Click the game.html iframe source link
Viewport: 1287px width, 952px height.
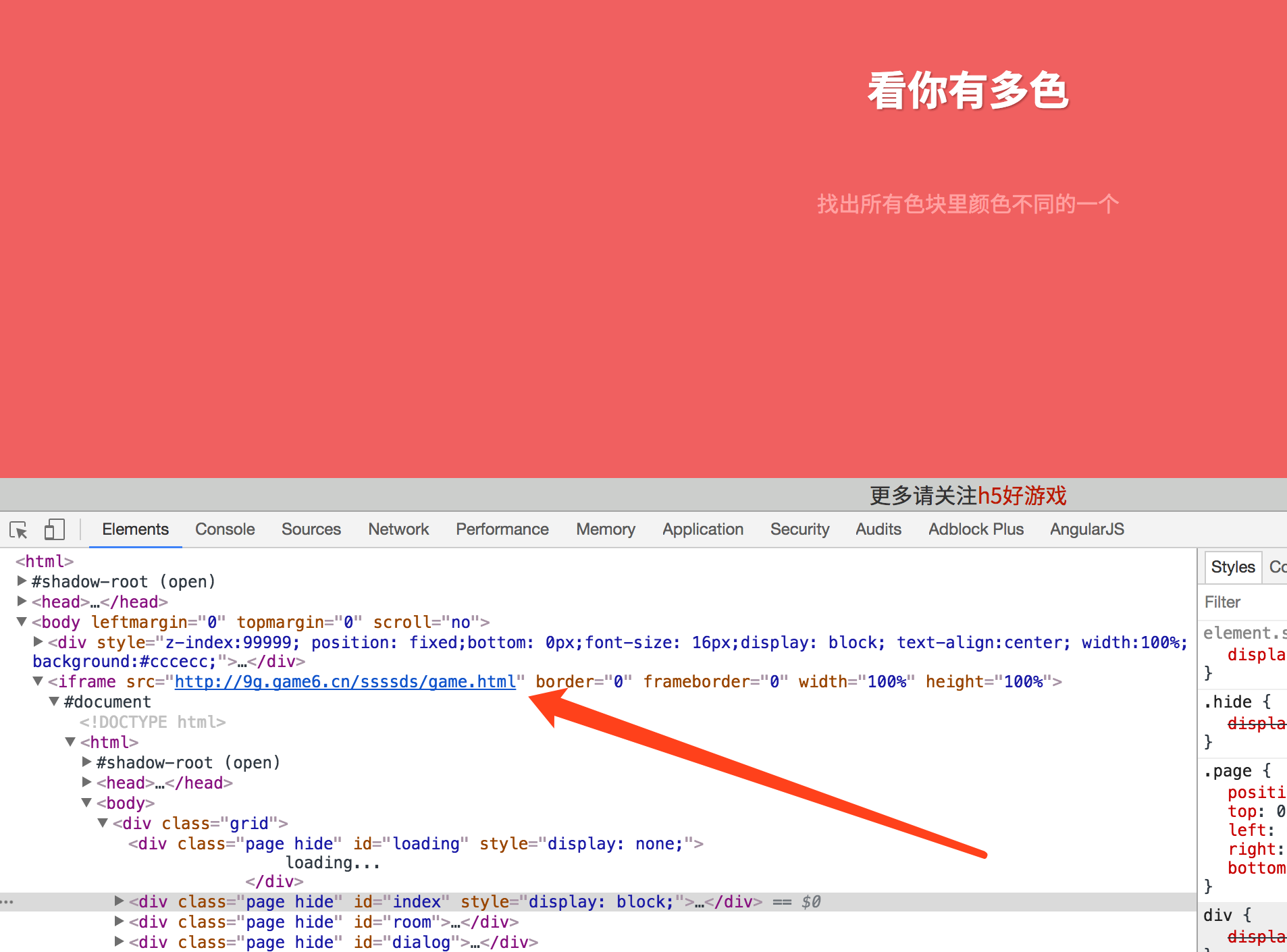[345, 682]
